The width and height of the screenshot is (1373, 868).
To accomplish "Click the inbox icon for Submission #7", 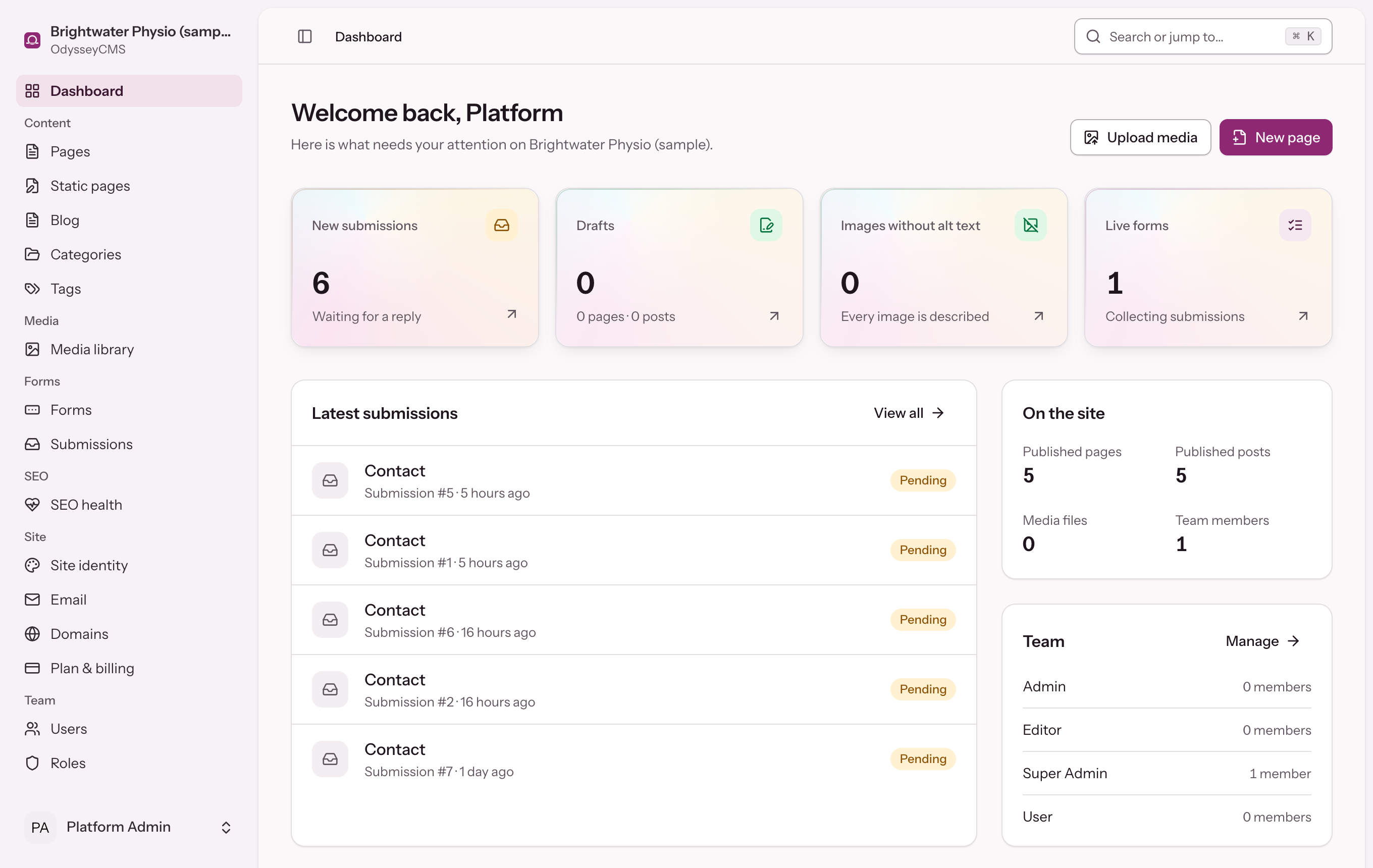I will pyautogui.click(x=330, y=758).
